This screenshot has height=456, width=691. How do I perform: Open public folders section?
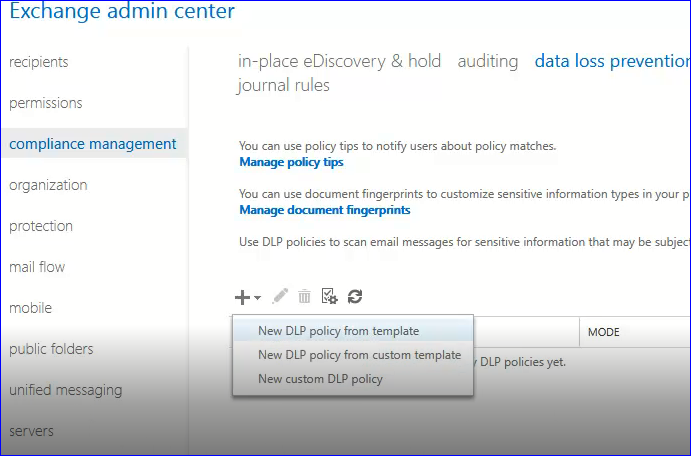tap(51, 349)
